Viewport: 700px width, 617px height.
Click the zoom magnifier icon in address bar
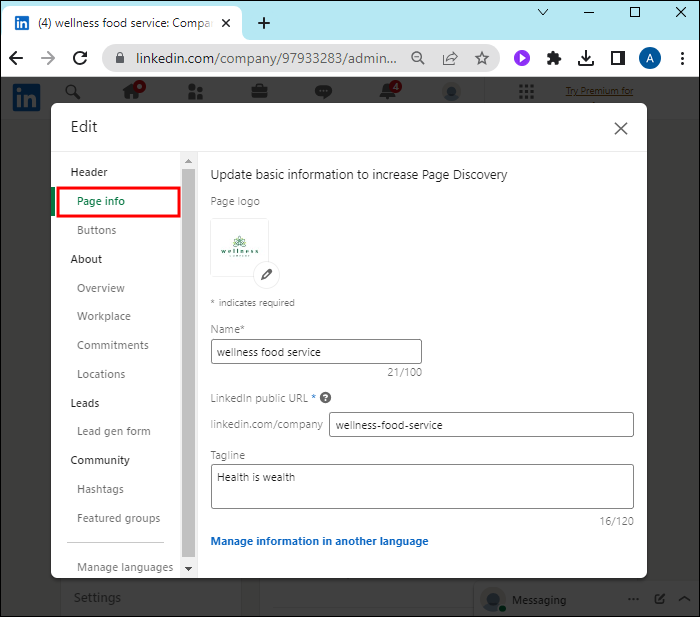(x=418, y=58)
